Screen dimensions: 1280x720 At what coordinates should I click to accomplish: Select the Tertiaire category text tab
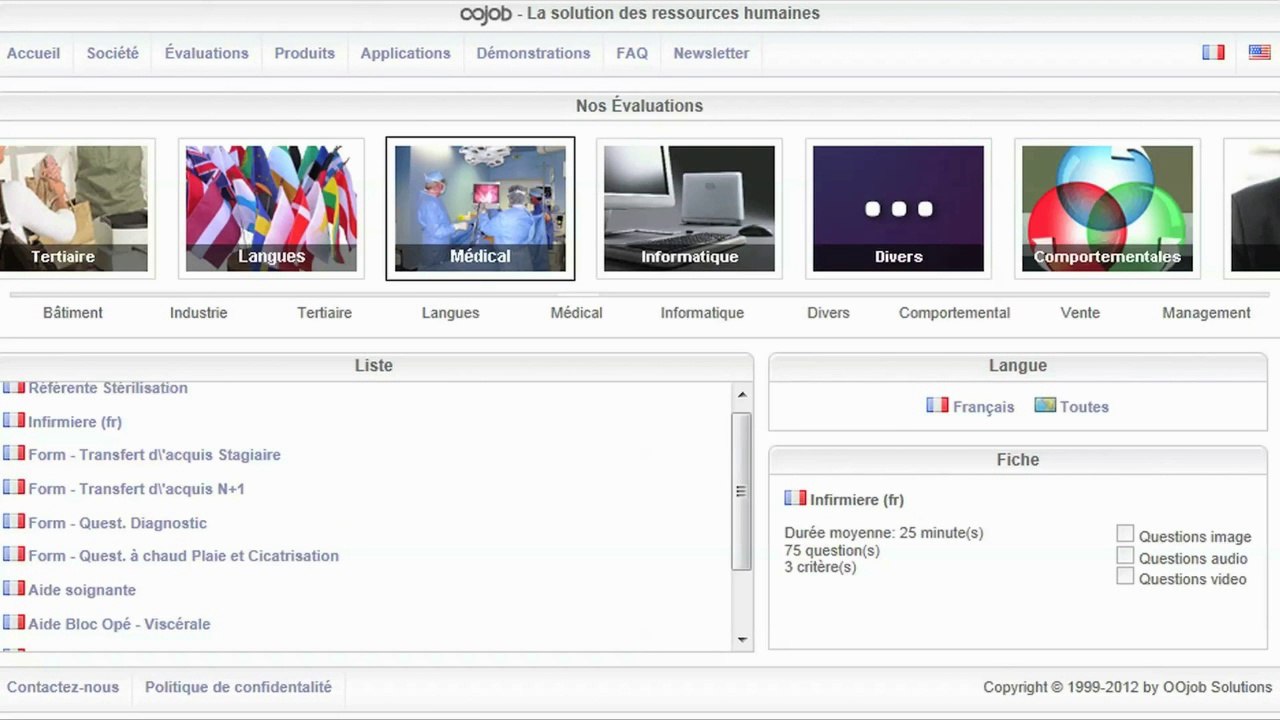[324, 313]
